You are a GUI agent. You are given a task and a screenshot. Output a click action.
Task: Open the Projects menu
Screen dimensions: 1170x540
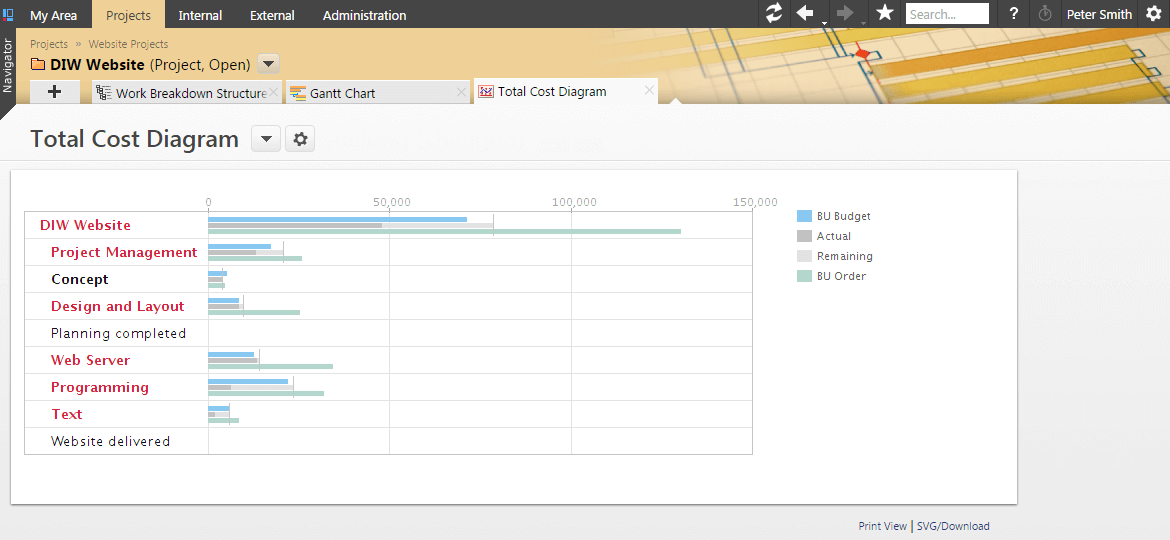click(x=128, y=15)
